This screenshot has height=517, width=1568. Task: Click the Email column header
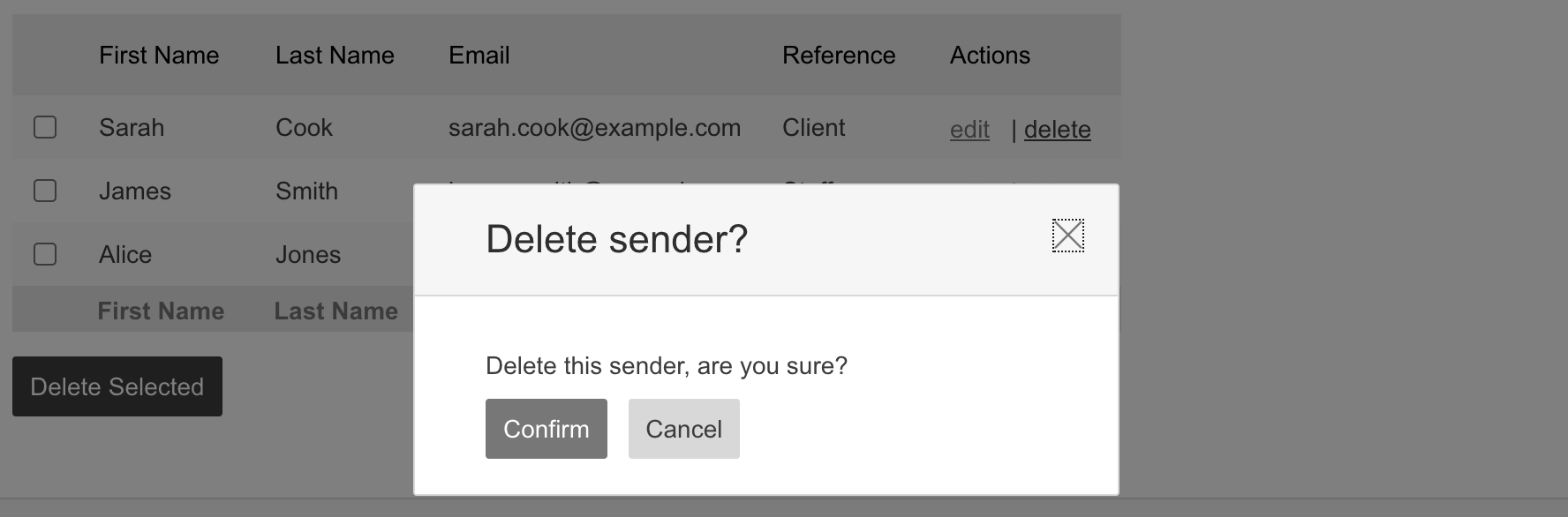point(479,55)
